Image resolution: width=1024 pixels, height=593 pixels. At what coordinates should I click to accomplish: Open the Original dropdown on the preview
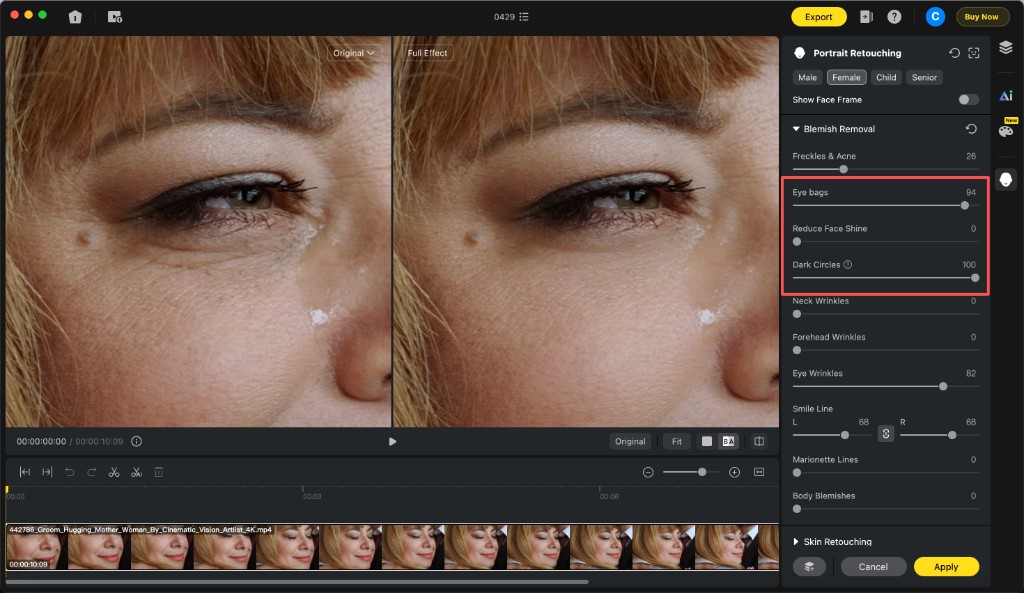click(354, 53)
